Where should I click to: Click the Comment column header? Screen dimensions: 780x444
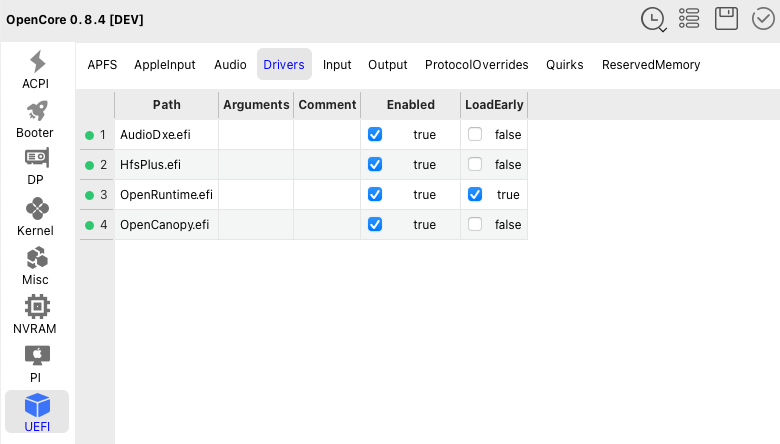pos(327,105)
